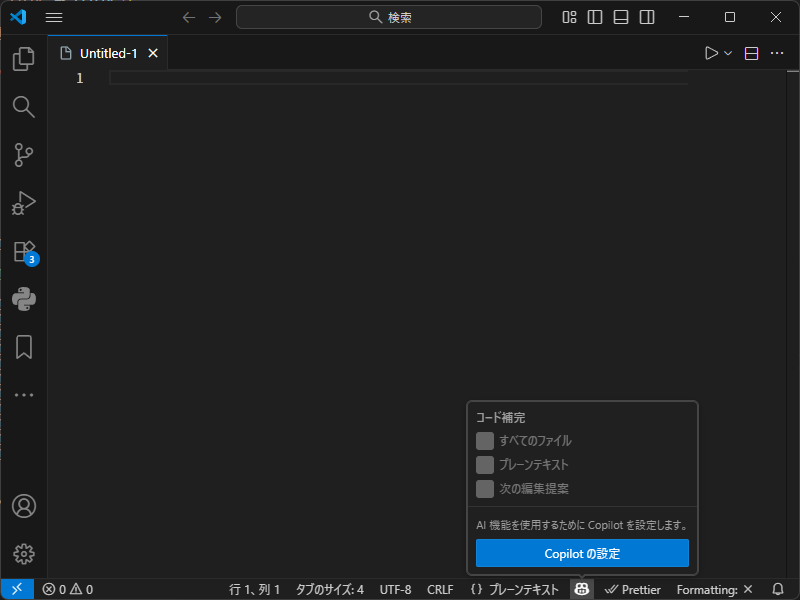Open the Search view in activity bar
The height and width of the screenshot is (600, 800).
point(23,107)
